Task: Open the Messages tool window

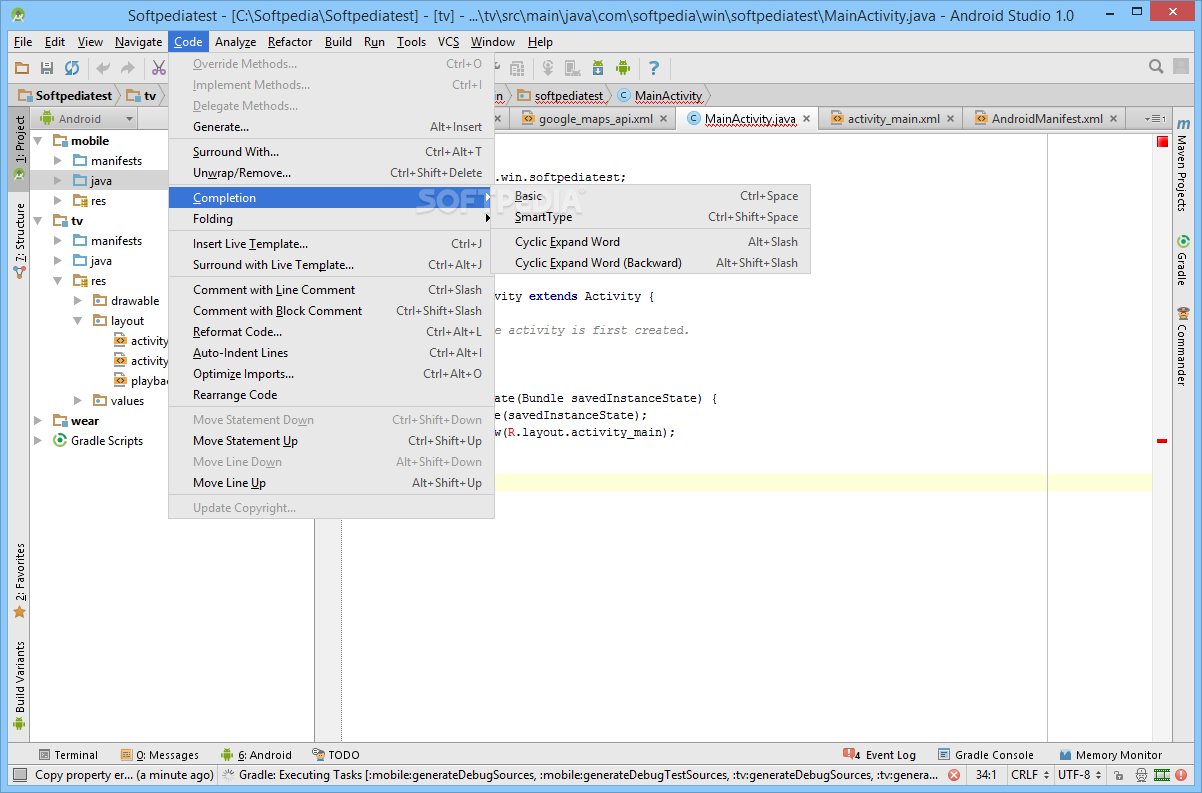Action: point(160,755)
